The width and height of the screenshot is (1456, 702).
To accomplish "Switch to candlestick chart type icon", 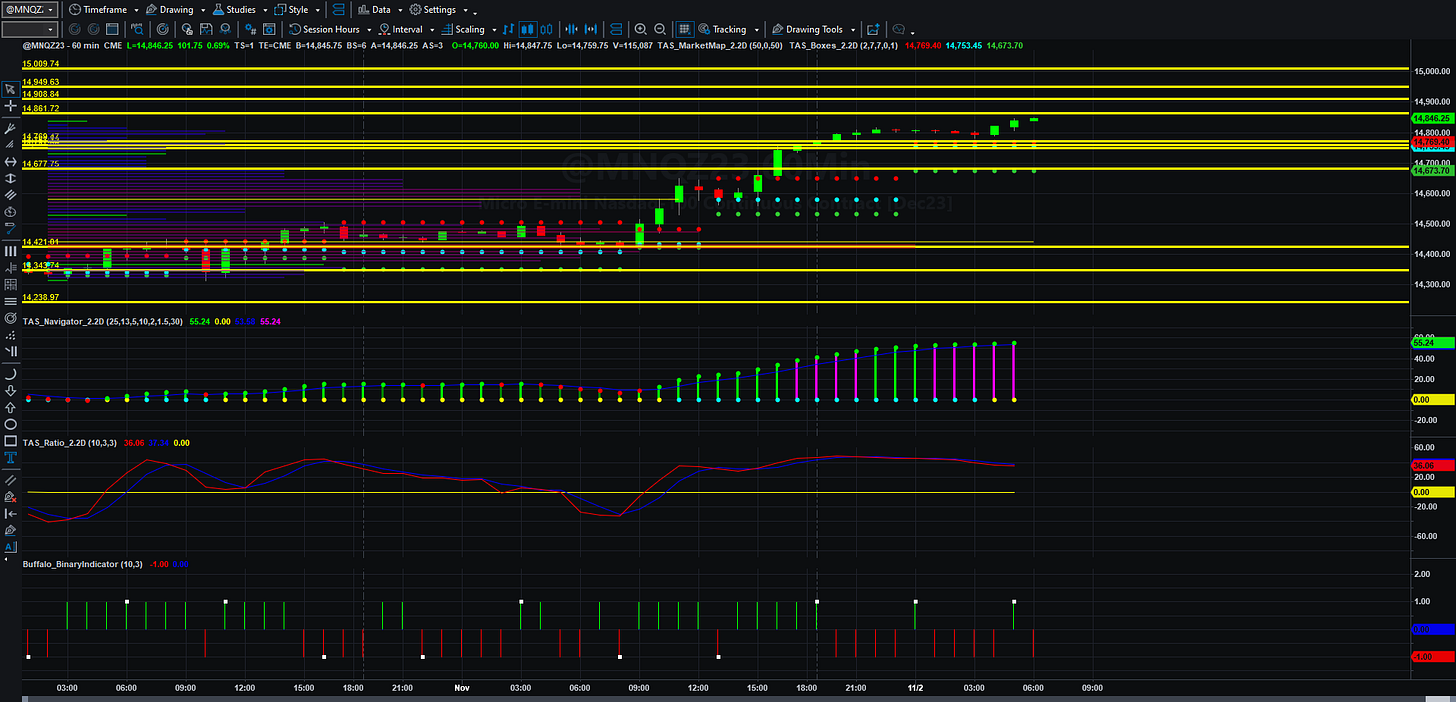I will click(528, 29).
